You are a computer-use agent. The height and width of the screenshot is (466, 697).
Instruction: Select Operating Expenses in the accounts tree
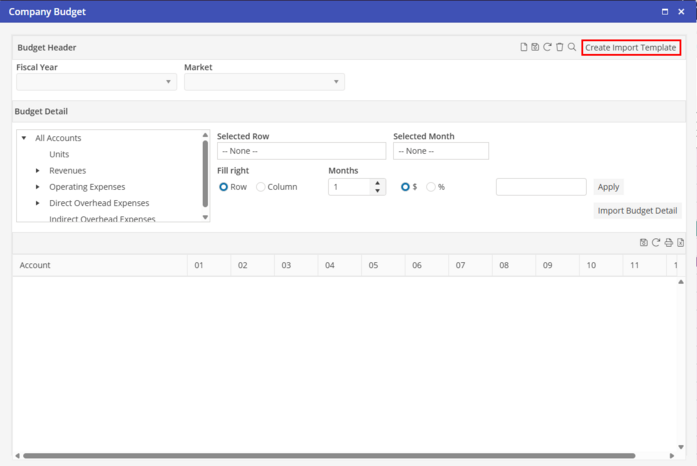(x=87, y=187)
